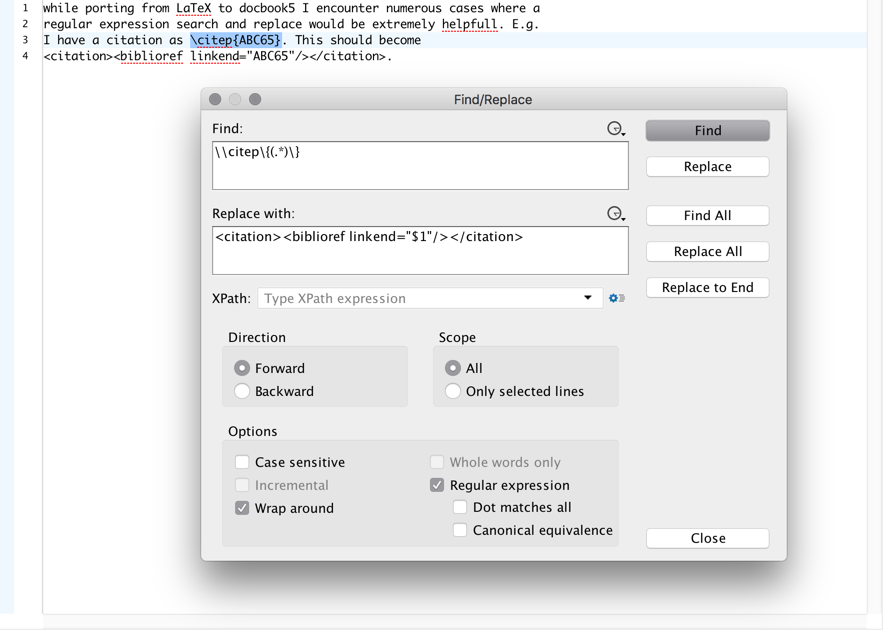883x630 pixels.
Task: Click inside the Find text field
Action: (420, 166)
